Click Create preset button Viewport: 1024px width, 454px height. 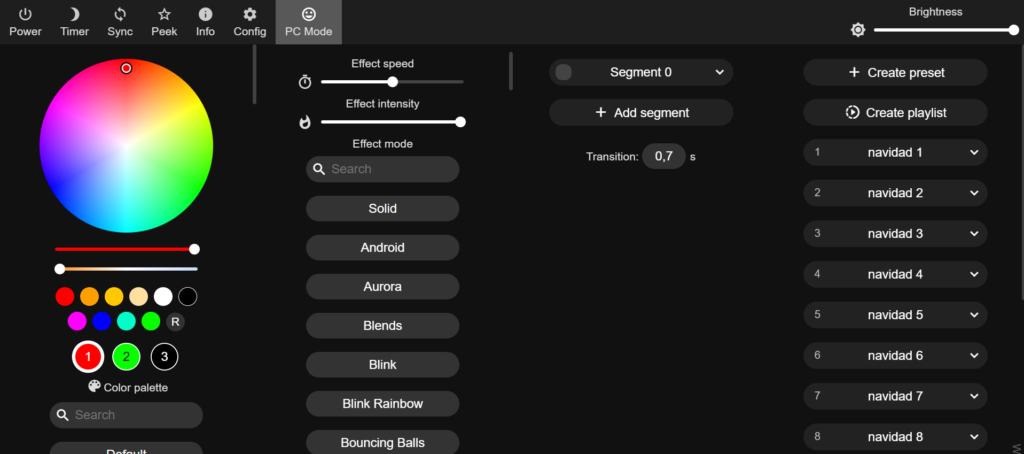coord(895,73)
